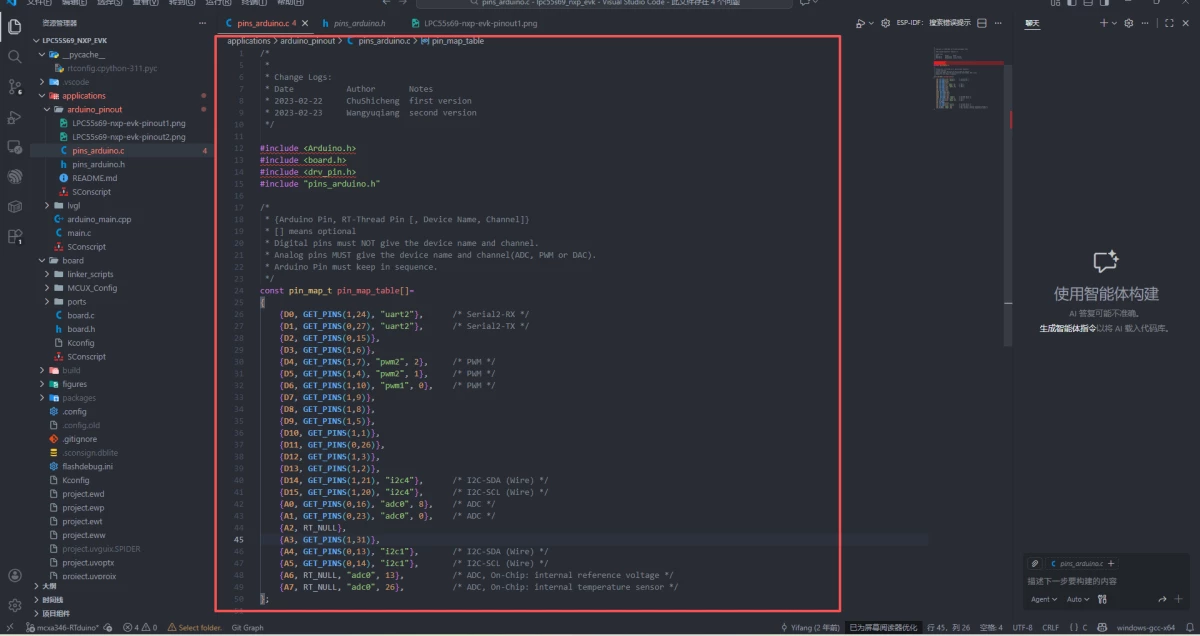1200x636 pixels.
Task: Open the Source Control view
Action: click(x=14, y=87)
